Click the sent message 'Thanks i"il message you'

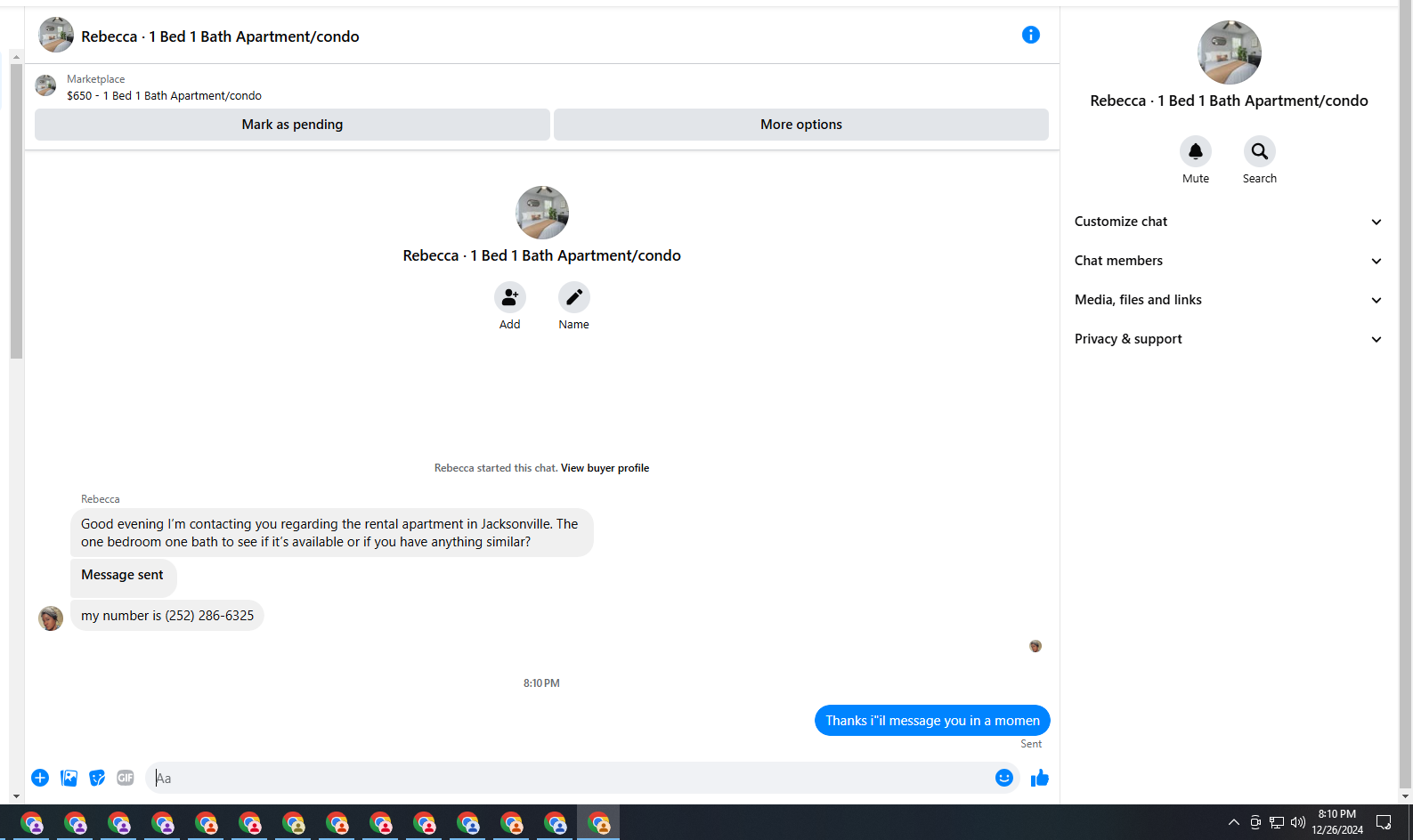click(932, 721)
